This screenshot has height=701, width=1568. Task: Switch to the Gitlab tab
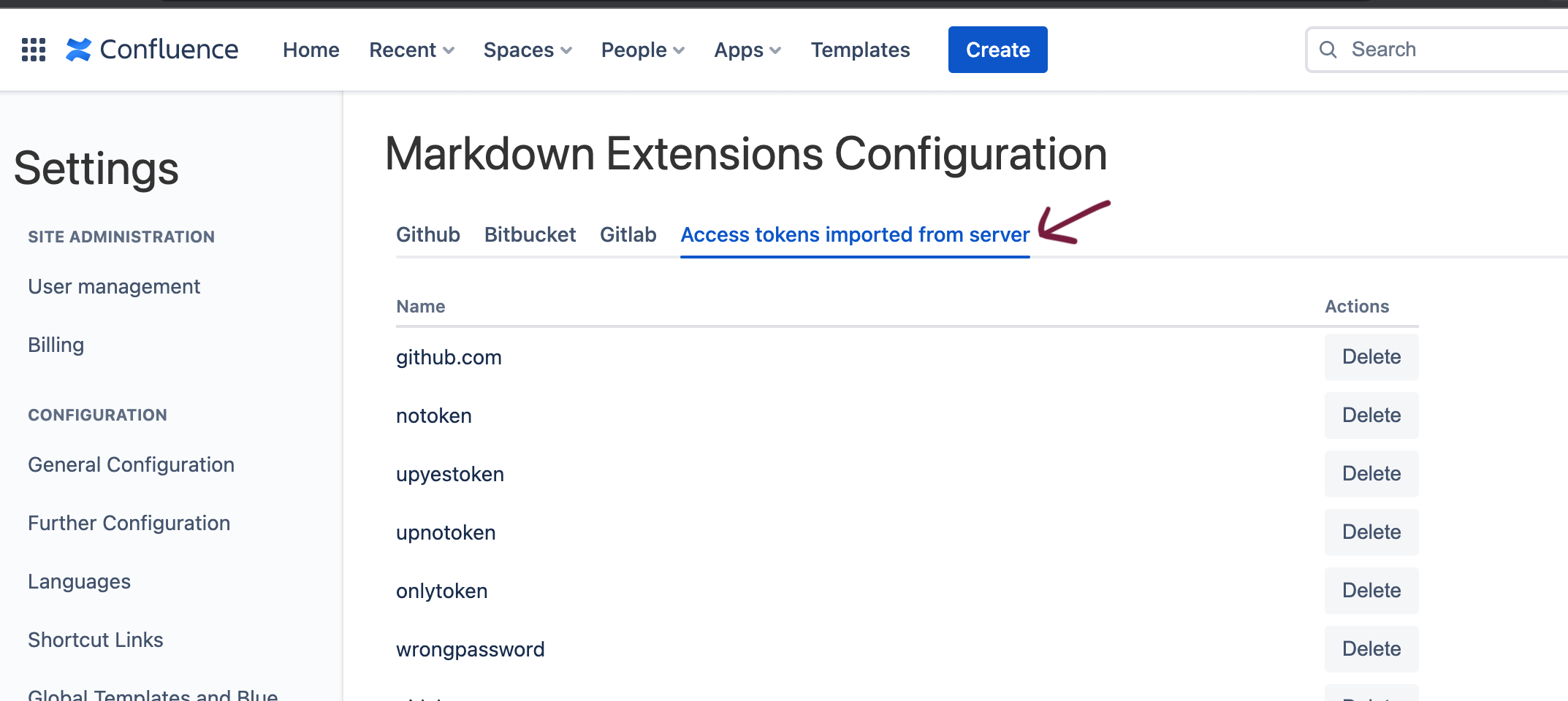click(628, 234)
